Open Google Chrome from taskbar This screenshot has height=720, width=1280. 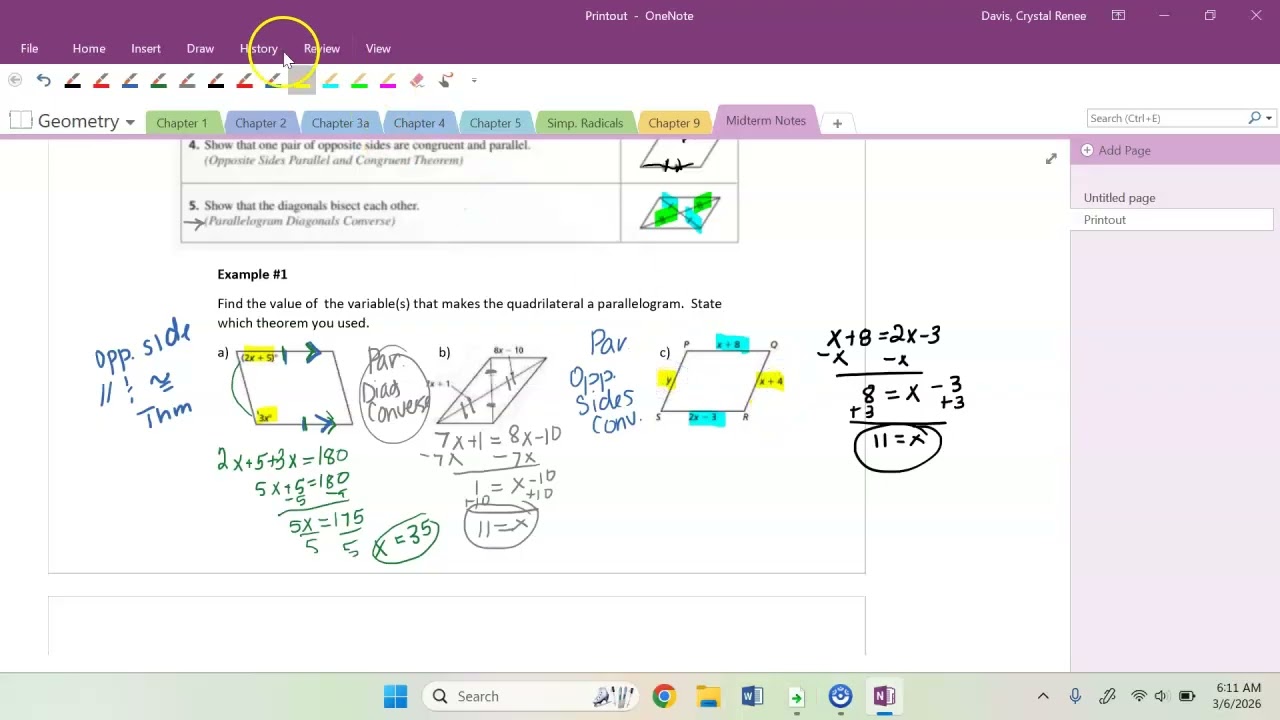[664, 696]
